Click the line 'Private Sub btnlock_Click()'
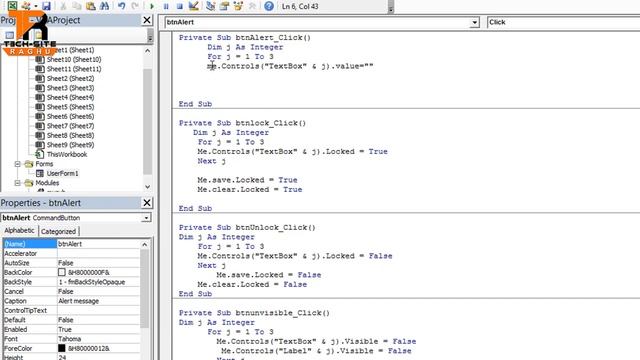 [x=242, y=123]
